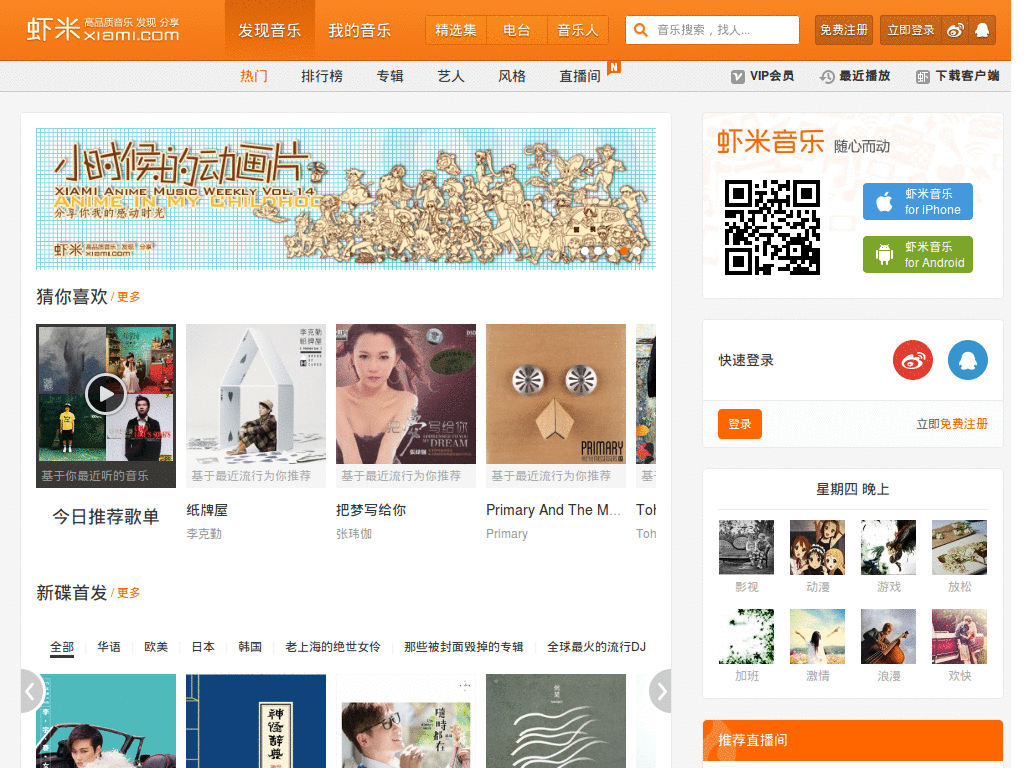Image resolution: width=1024 pixels, height=768 pixels.
Task: Open 全球最火的流行DJ category
Action: [596, 647]
